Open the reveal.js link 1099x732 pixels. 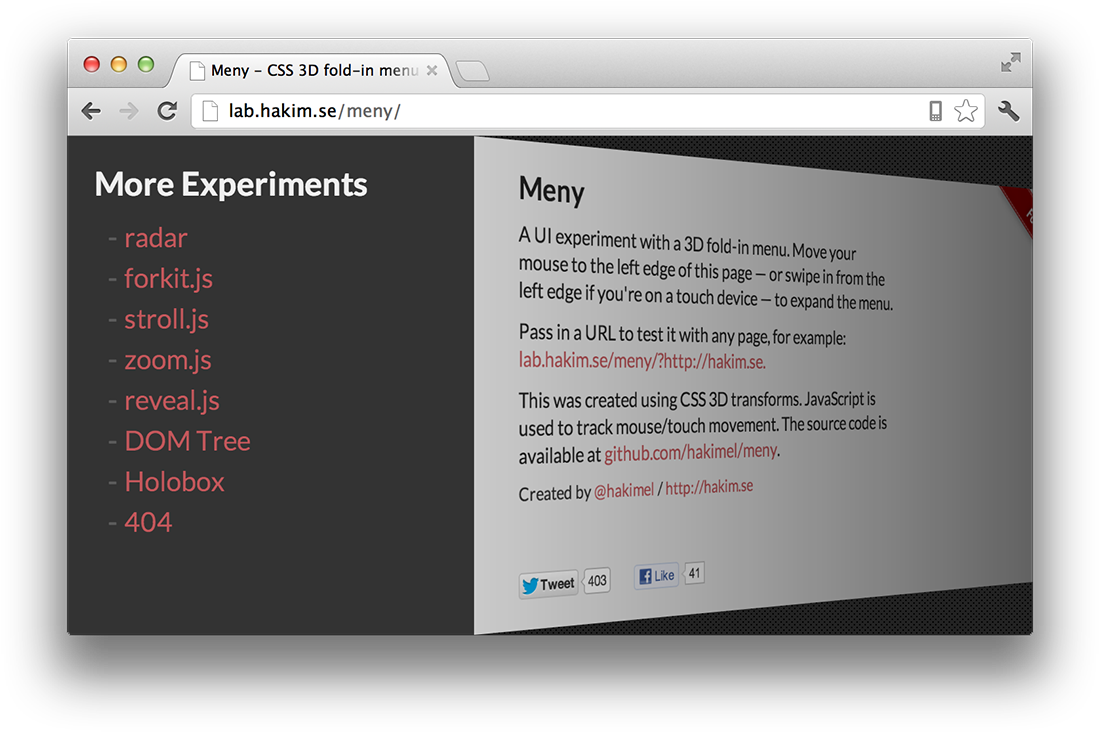pos(172,400)
